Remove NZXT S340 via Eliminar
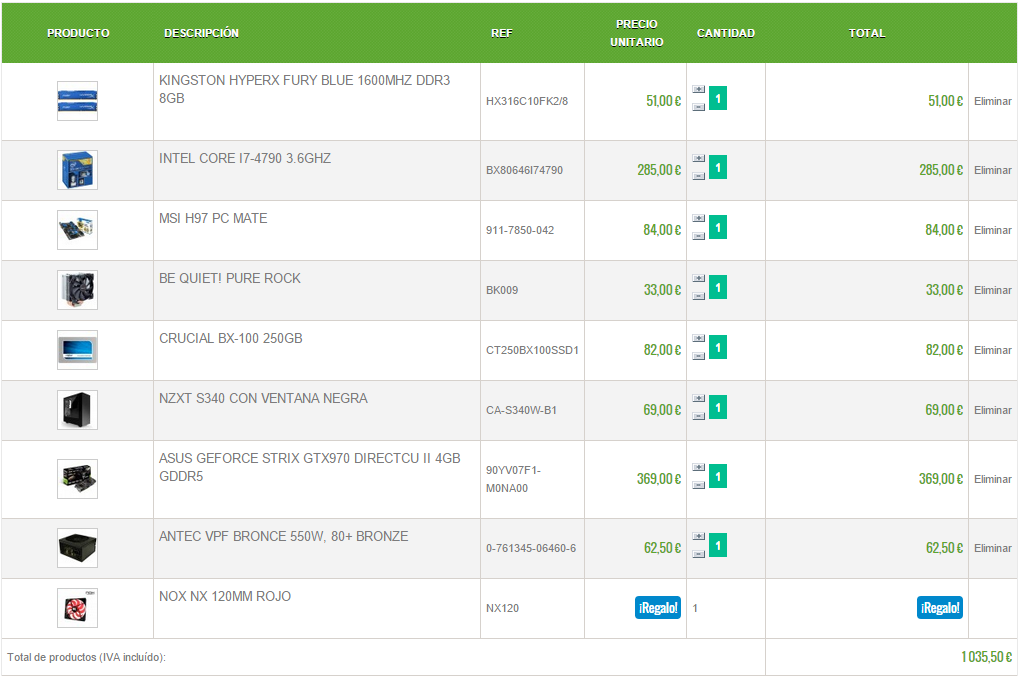The image size is (1022, 676). click(993, 410)
